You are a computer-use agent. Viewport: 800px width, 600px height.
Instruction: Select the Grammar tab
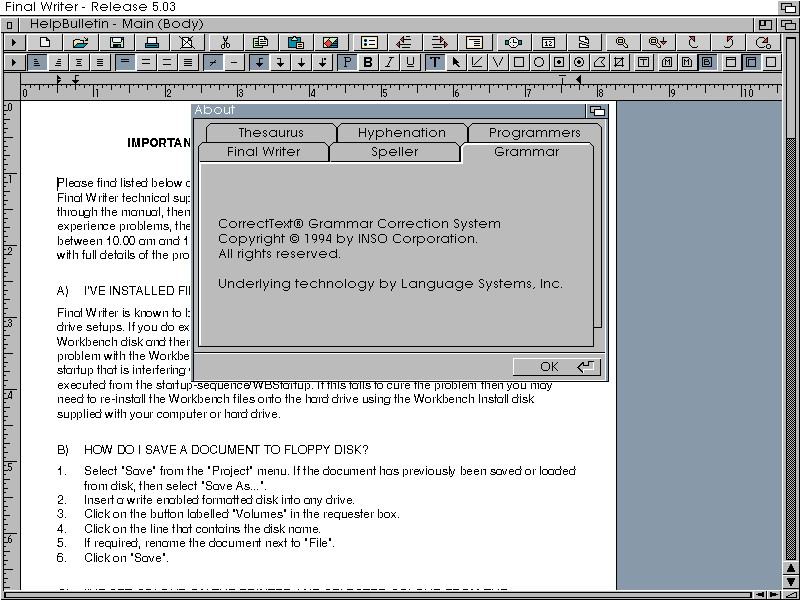pyautogui.click(x=527, y=152)
